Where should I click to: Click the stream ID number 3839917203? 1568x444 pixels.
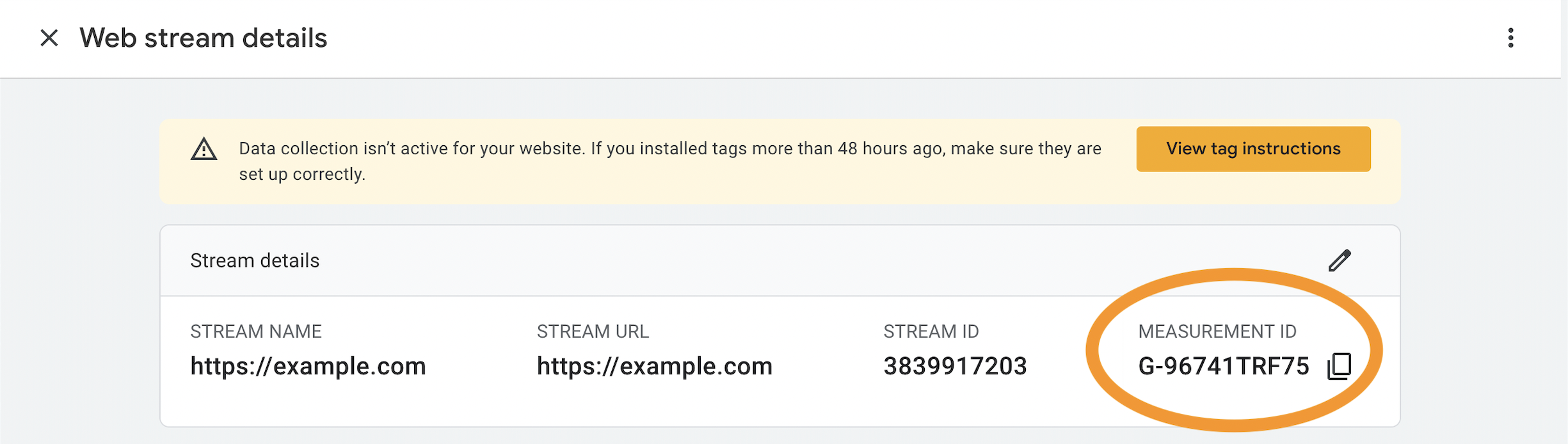955,366
